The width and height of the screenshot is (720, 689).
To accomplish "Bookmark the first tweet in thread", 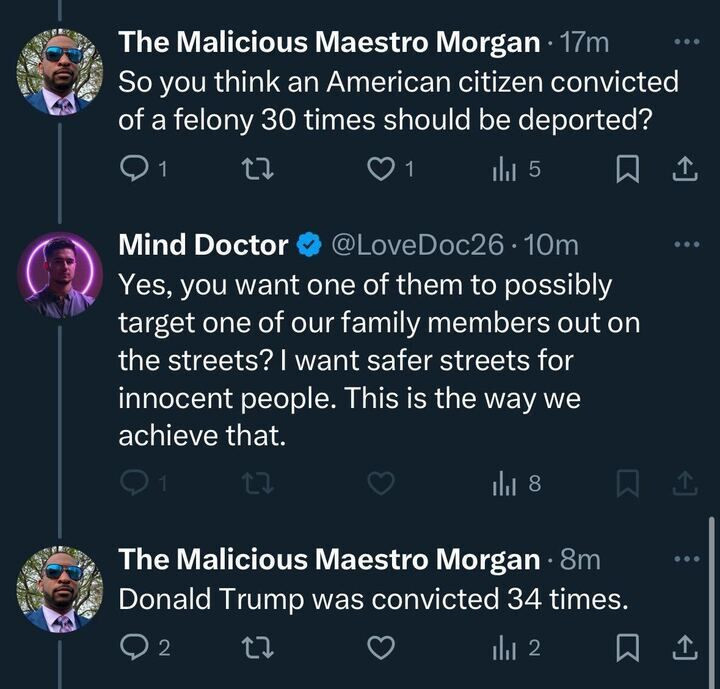I will 627,169.
